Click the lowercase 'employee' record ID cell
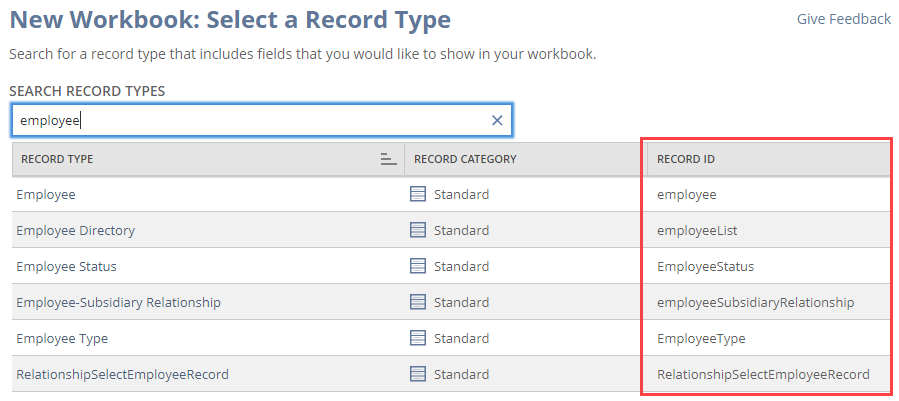Viewport: 899px width, 401px height. coord(686,195)
